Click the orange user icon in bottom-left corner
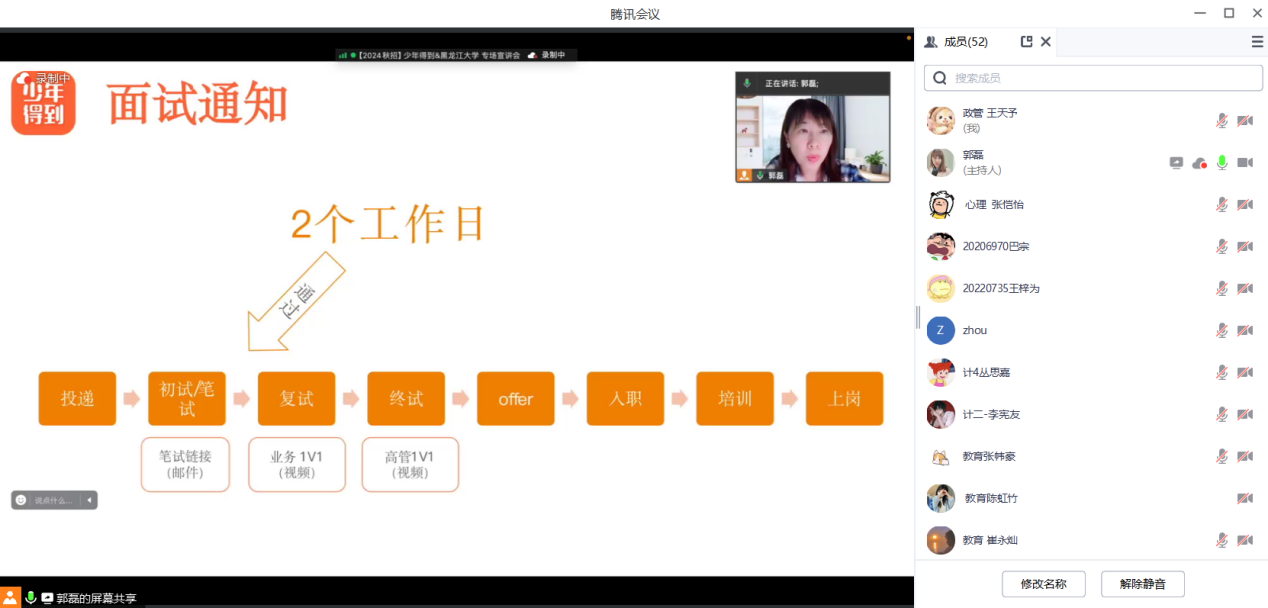 [x=10, y=597]
